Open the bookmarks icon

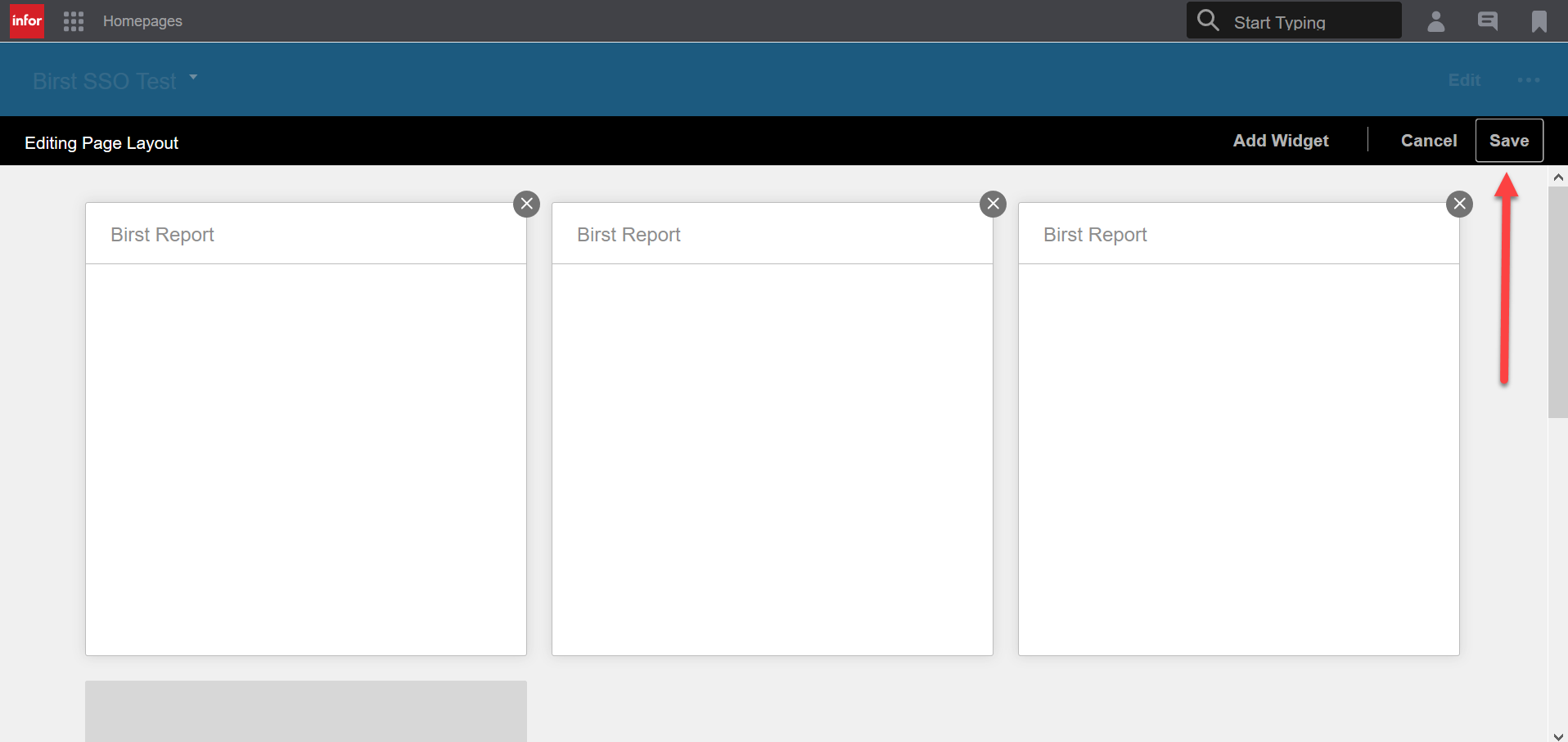pos(1539,21)
